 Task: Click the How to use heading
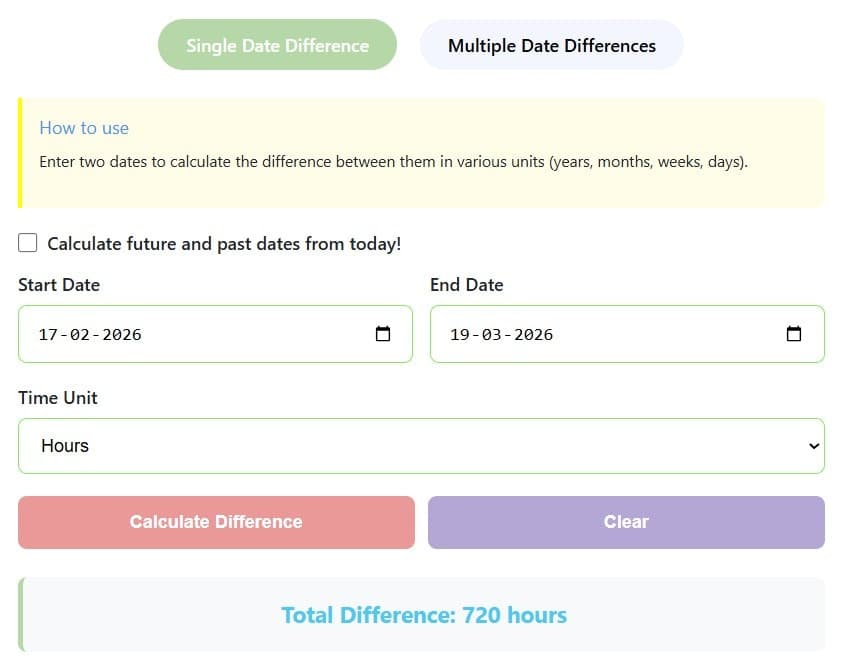pos(84,128)
